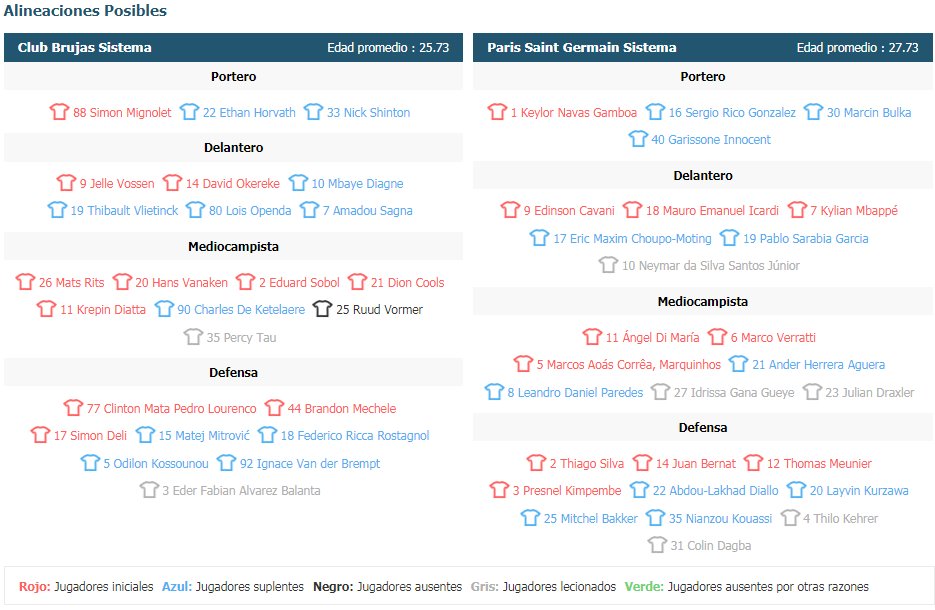Open player link 7 Kylian Mbappé

click(x=853, y=210)
